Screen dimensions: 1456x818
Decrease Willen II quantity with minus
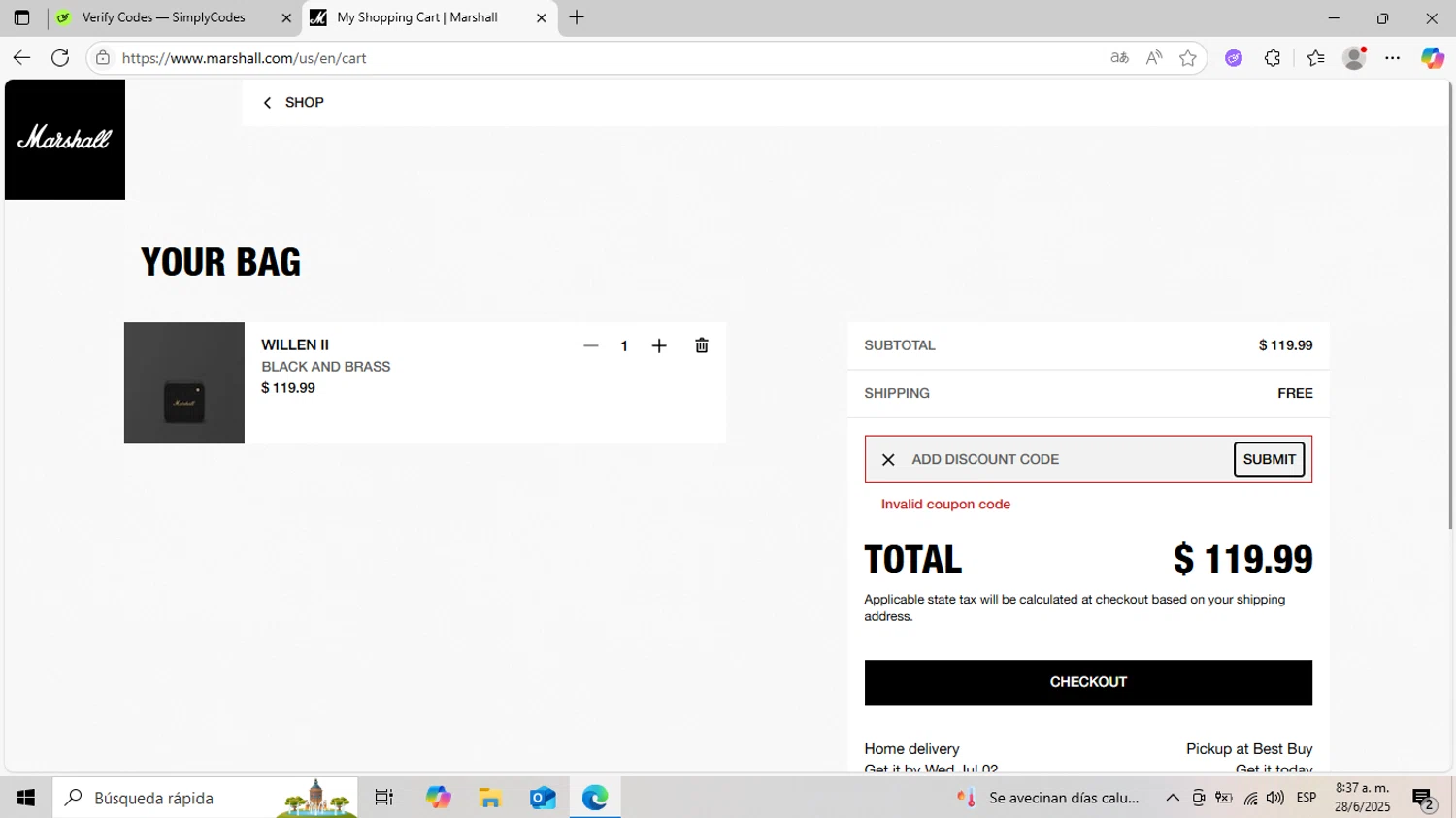tap(590, 345)
